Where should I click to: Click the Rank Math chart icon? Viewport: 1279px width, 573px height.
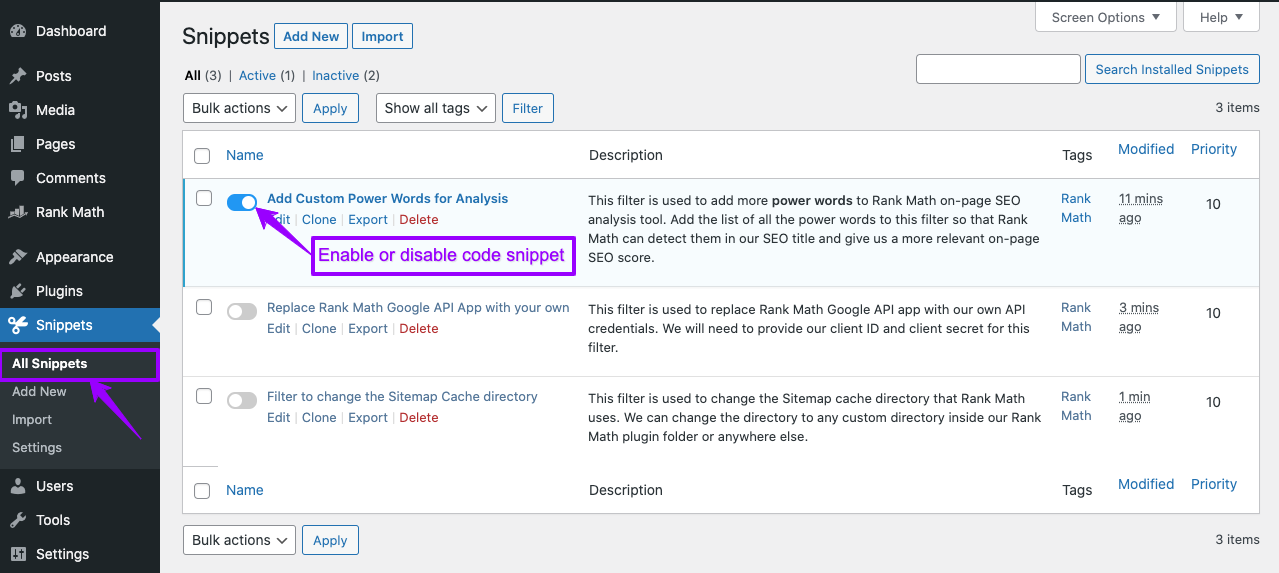point(17,212)
